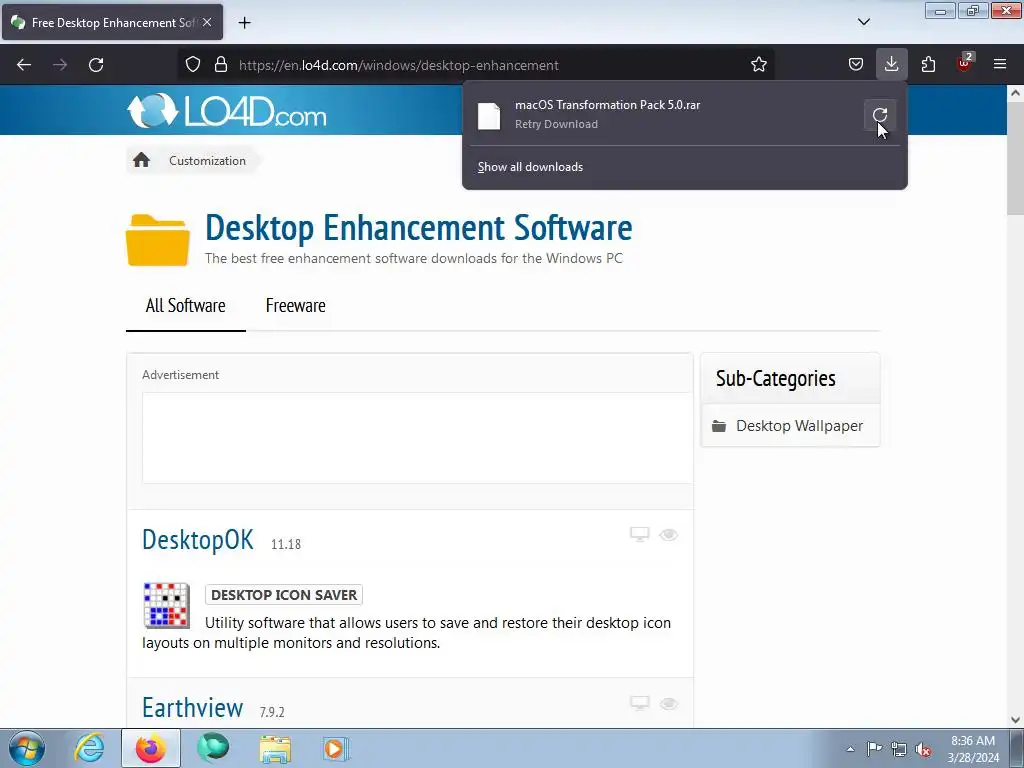Open the Windows Start menu

27,749
